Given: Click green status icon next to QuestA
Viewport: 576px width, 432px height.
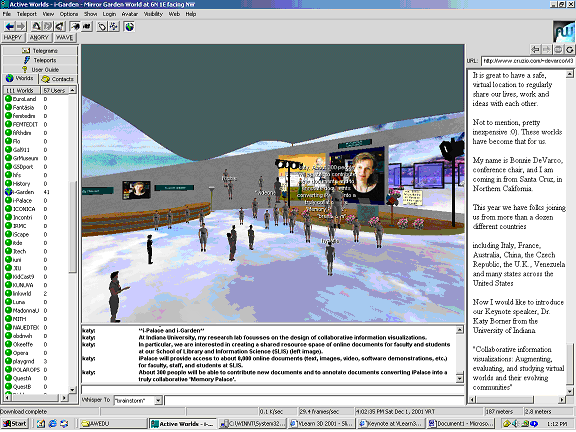Looking at the screenshot, I should pyautogui.click(x=8, y=378).
